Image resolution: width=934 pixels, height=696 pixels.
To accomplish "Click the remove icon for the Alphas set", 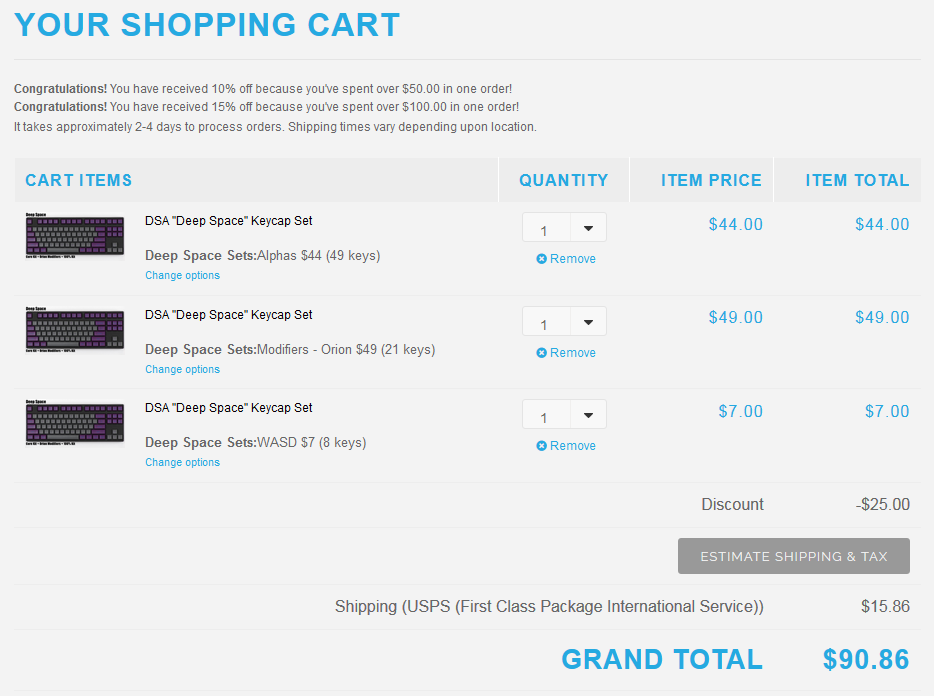I will [x=542, y=259].
